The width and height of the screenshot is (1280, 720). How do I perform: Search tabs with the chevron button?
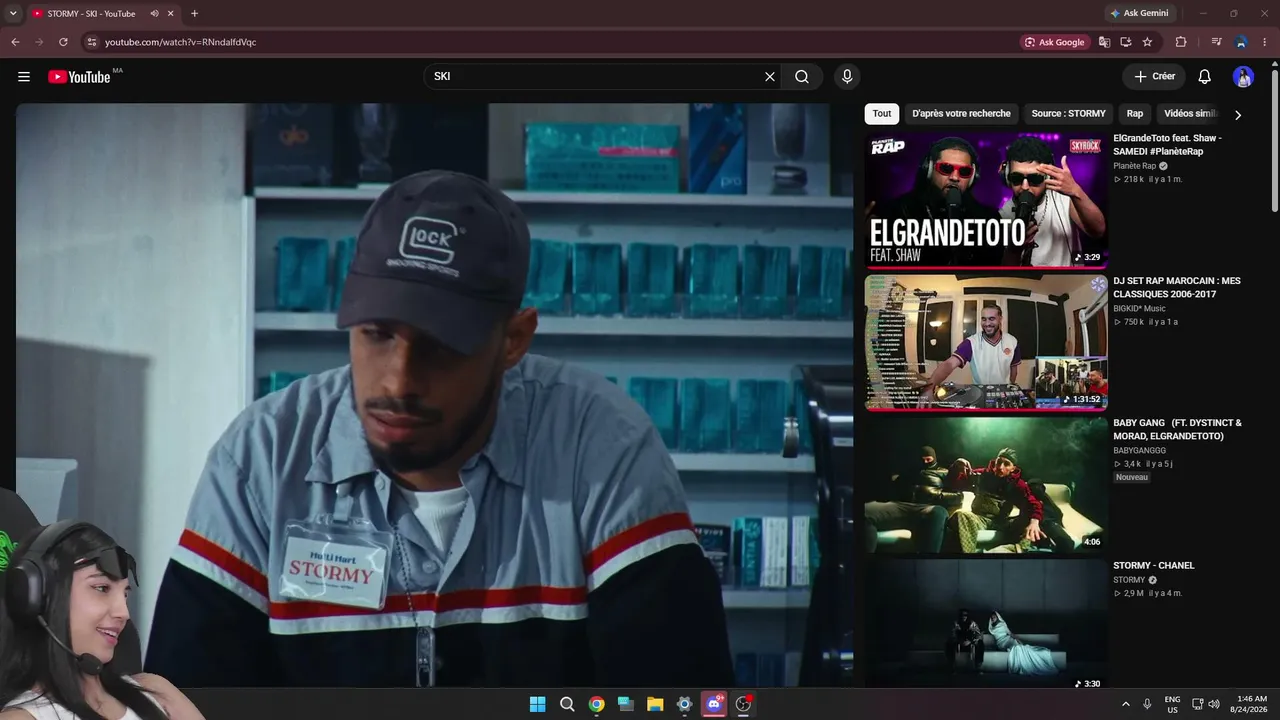click(x=15, y=14)
